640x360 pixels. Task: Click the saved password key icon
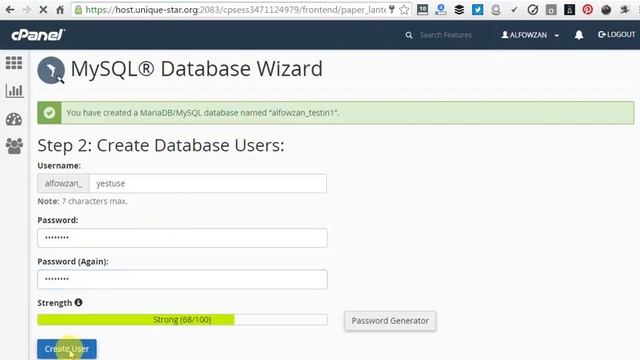392,9
